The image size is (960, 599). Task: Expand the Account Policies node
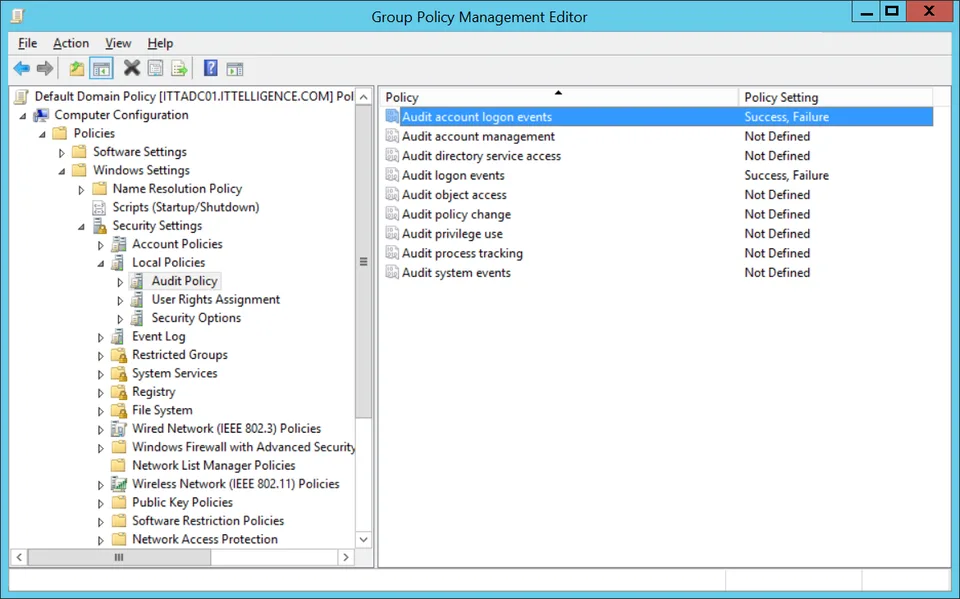(x=101, y=245)
